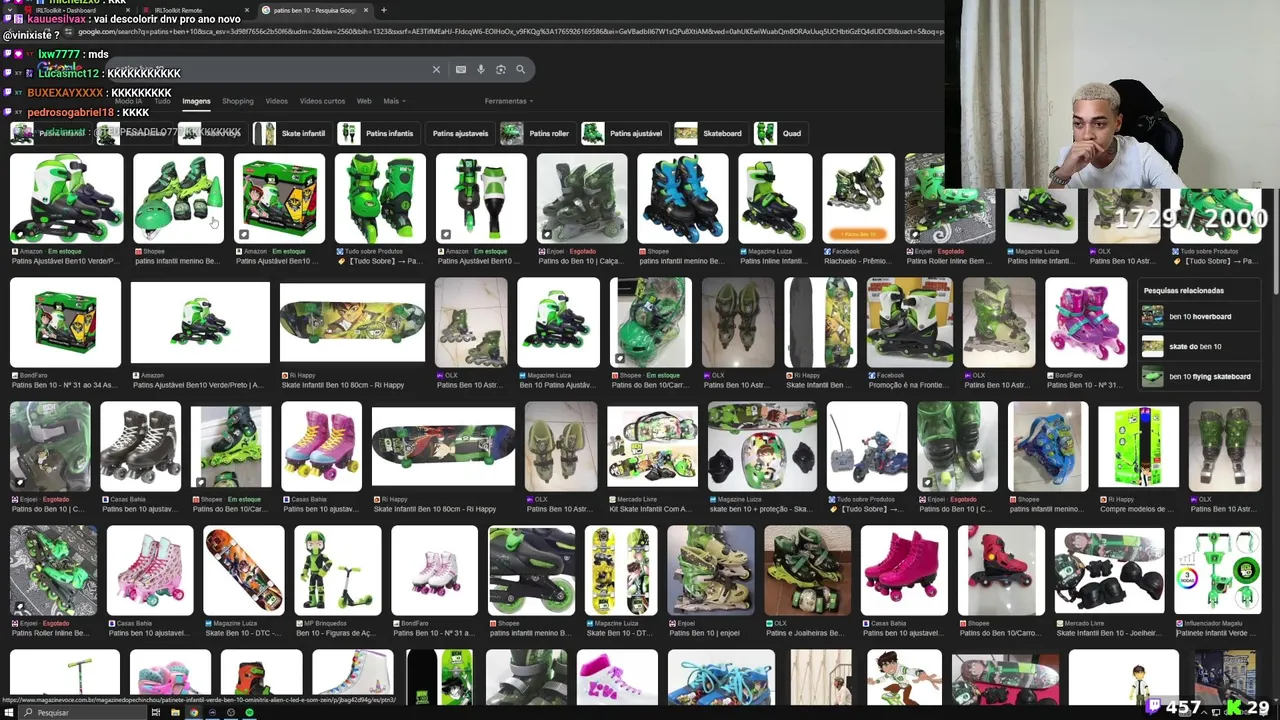Screen dimensions: 1280x720
Task: Click 'Patinete Infantil Verde' caption link
Action: 1218,633
